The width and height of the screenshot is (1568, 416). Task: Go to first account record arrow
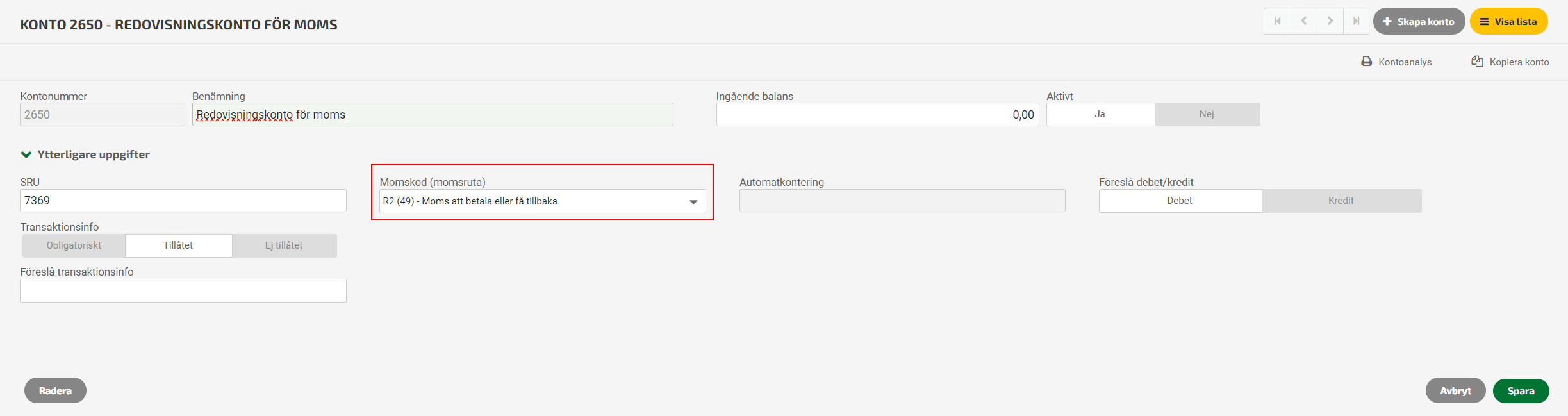pos(1277,21)
